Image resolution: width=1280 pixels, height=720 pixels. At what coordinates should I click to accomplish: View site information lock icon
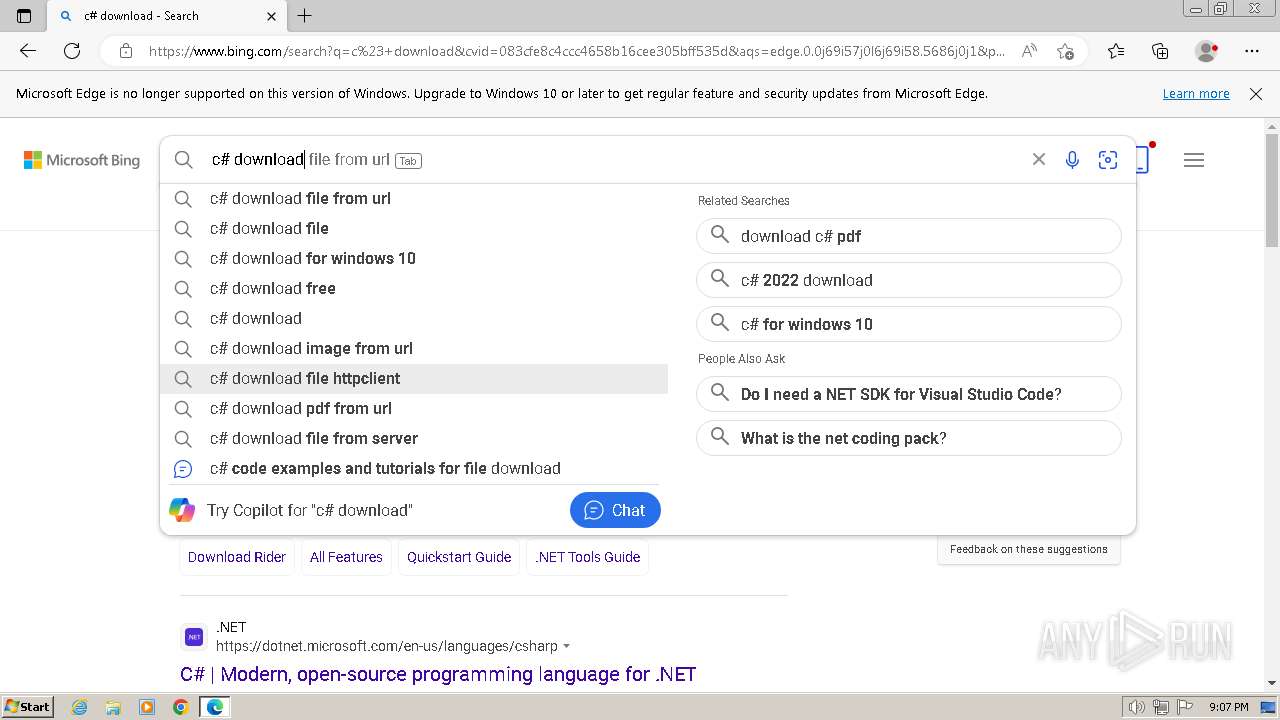[x=125, y=51]
